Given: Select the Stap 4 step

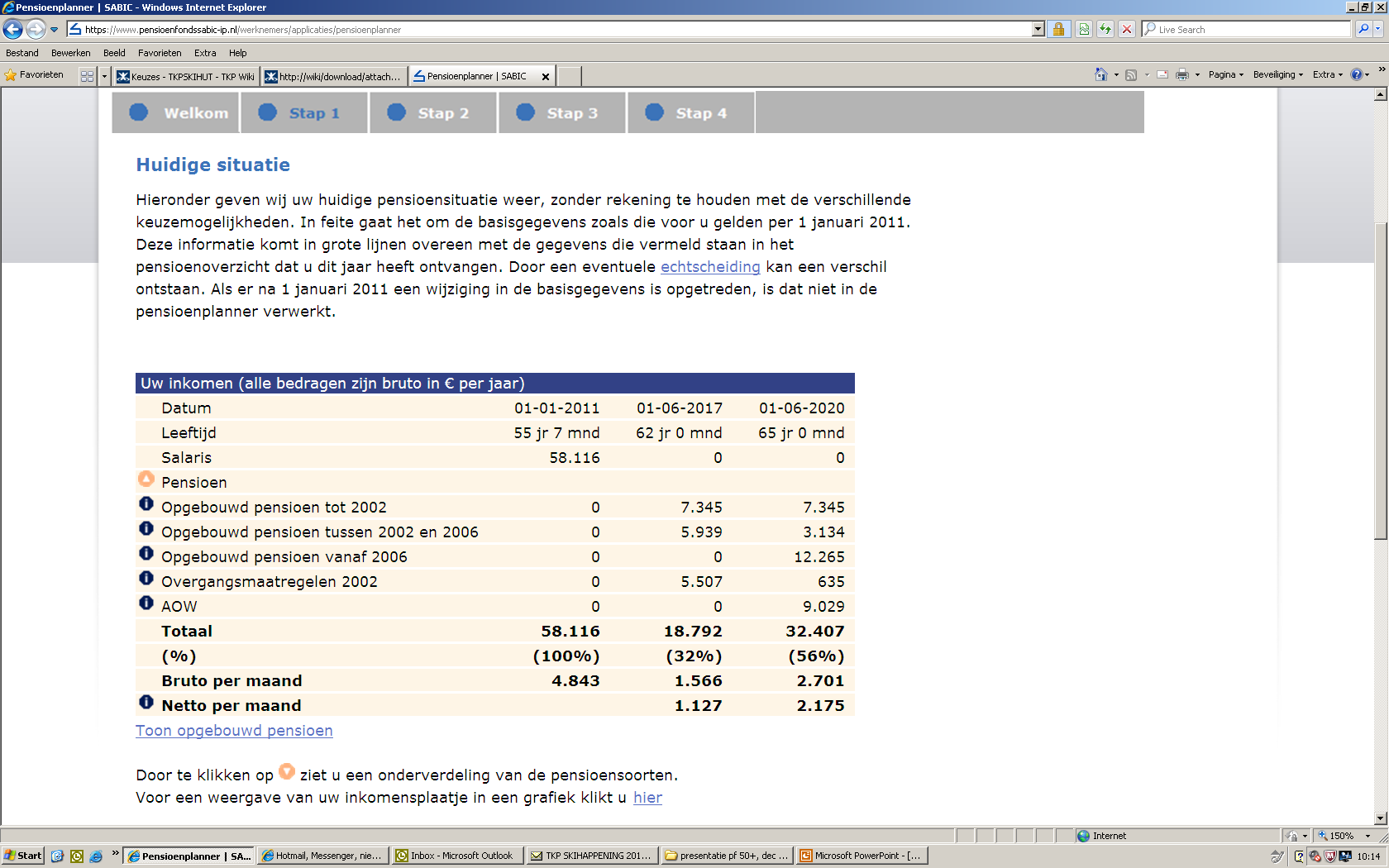Looking at the screenshot, I should click(x=691, y=112).
